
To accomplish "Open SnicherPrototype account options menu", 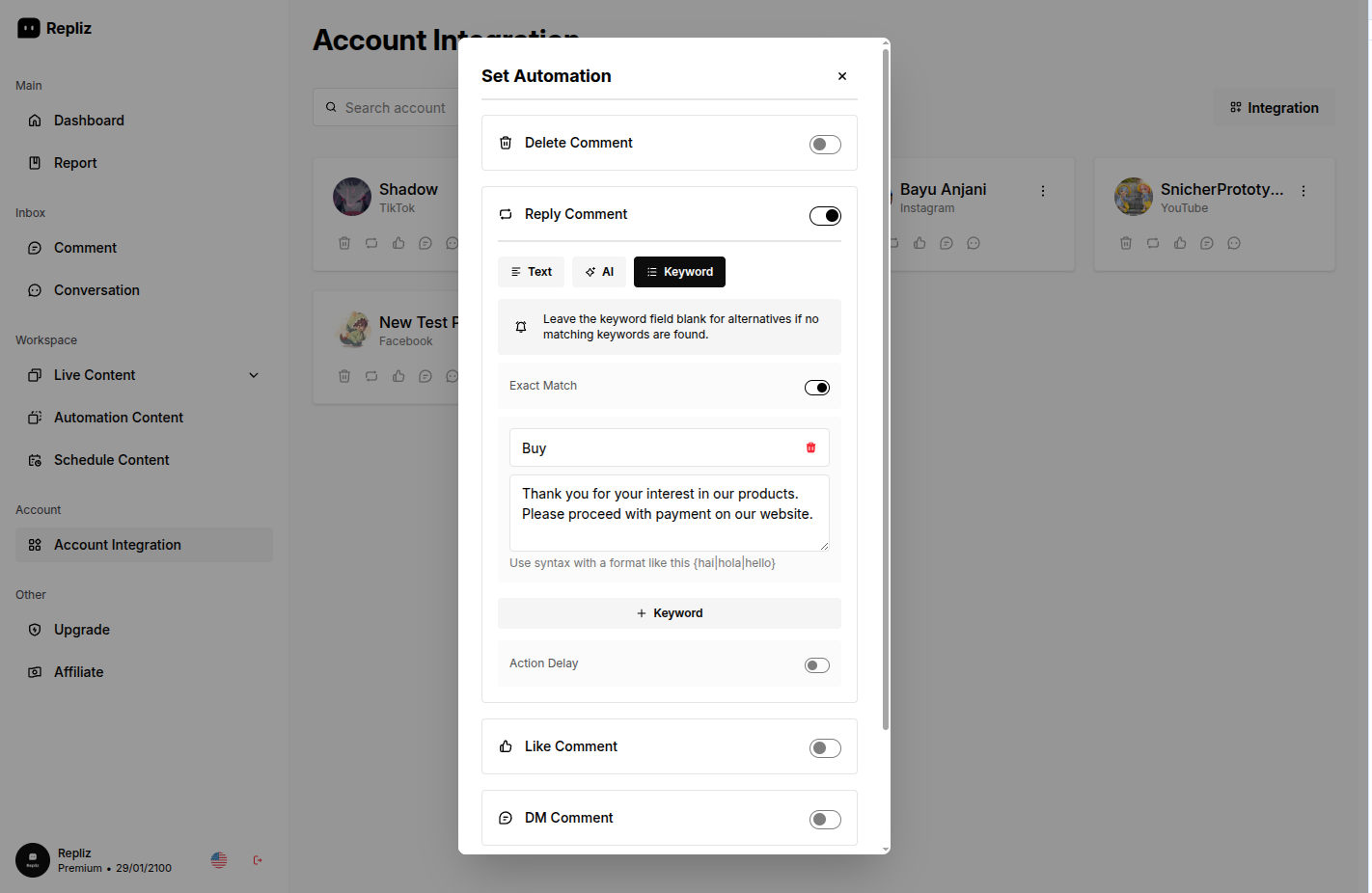I will pyautogui.click(x=1303, y=191).
